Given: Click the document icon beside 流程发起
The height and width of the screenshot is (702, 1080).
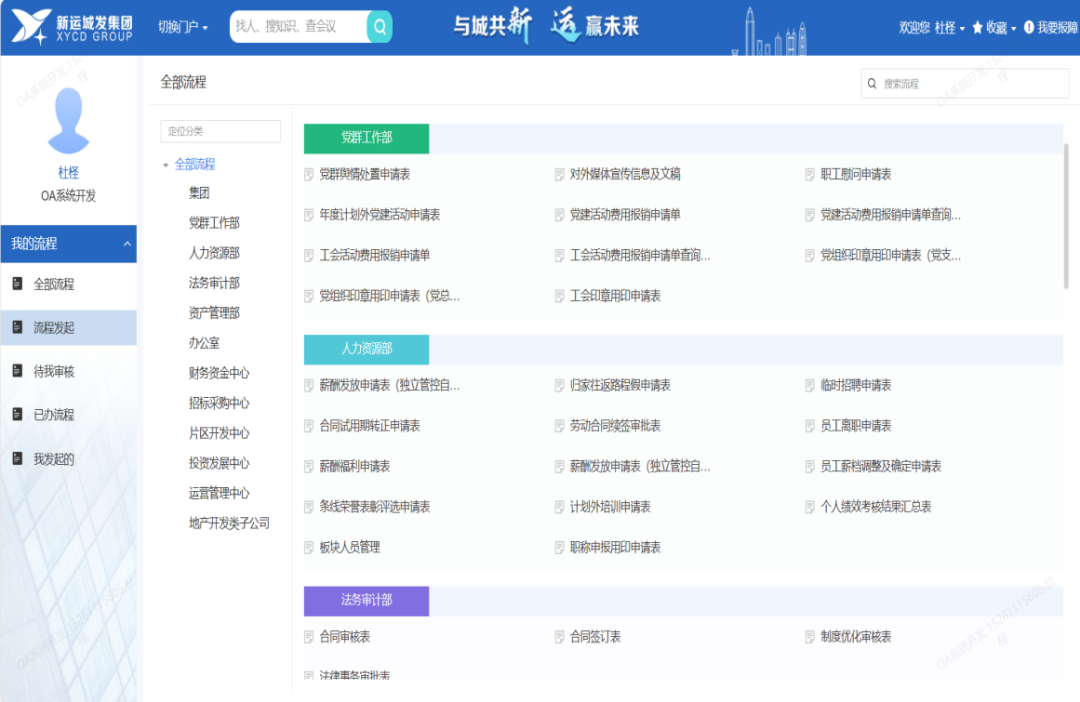Looking at the screenshot, I should point(18,327).
